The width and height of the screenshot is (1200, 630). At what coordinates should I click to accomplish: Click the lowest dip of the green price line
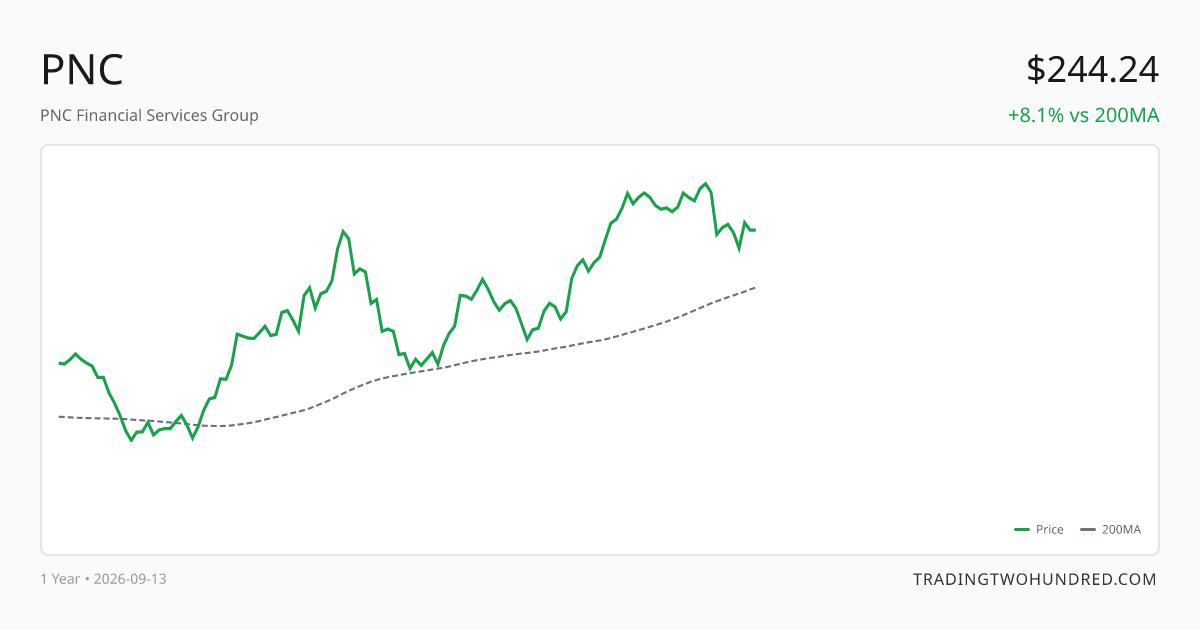click(x=131, y=440)
